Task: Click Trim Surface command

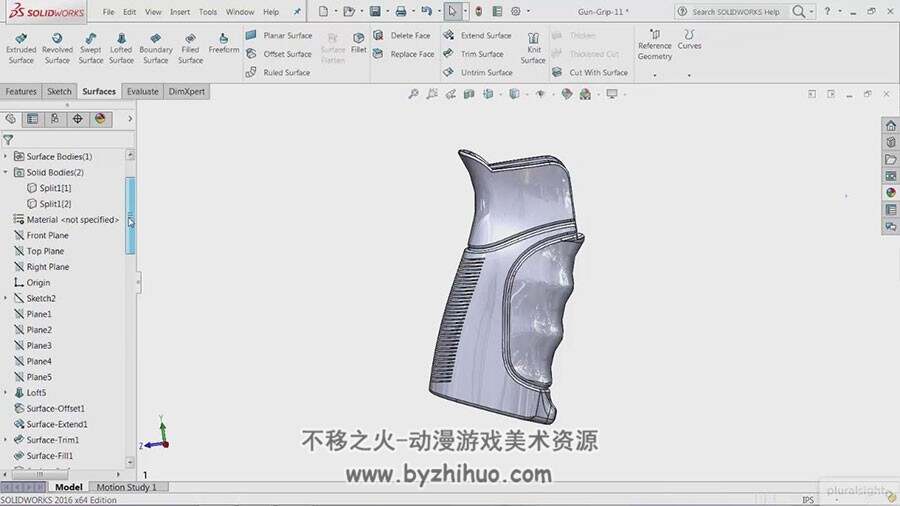Action: pyautogui.click(x=474, y=54)
